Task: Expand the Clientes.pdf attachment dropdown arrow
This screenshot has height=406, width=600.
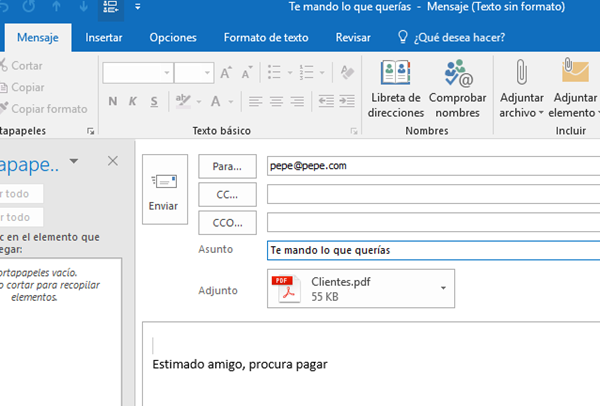Action: (x=443, y=289)
